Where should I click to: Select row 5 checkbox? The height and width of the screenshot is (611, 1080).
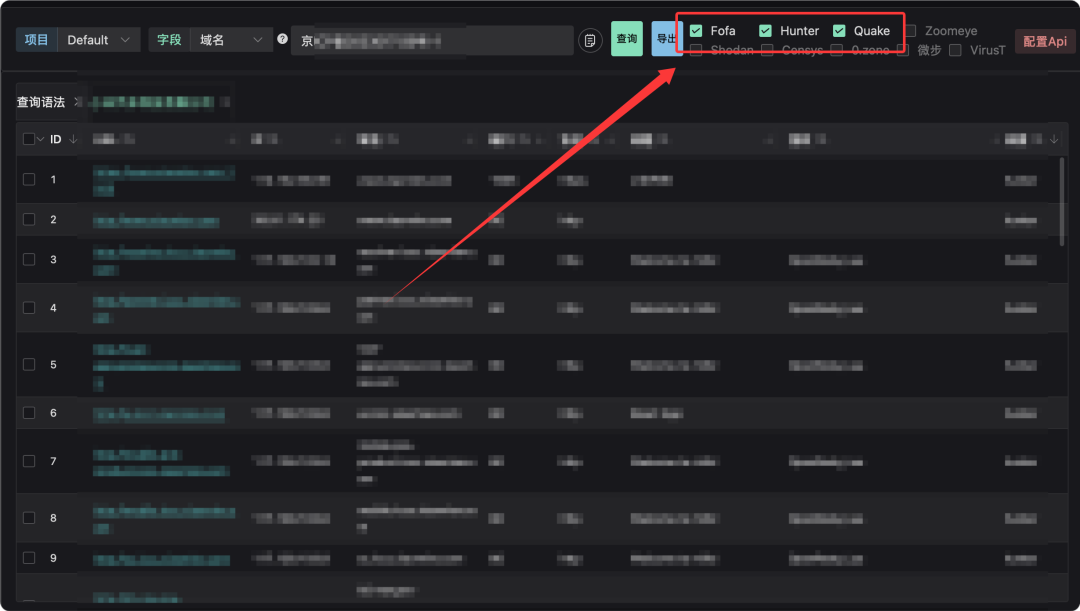tap(29, 364)
